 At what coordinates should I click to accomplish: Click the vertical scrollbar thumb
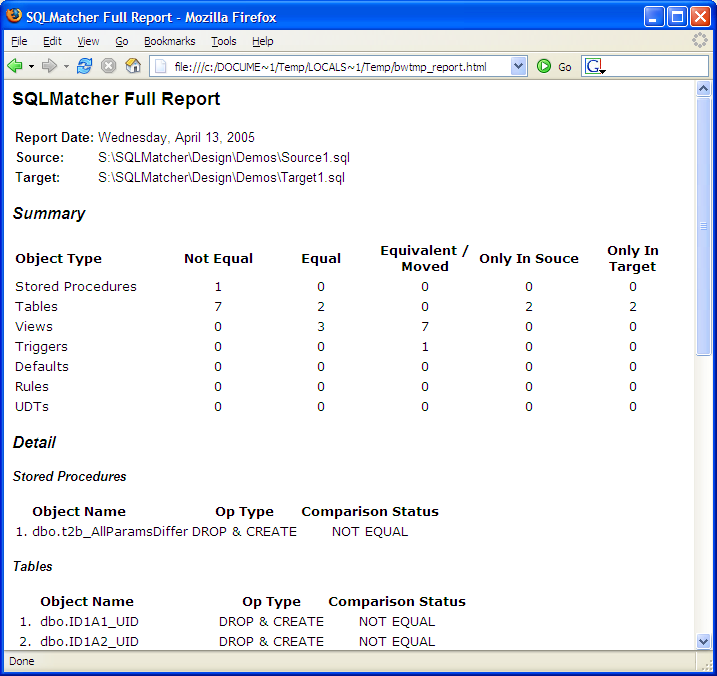pyautogui.click(x=703, y=226)
